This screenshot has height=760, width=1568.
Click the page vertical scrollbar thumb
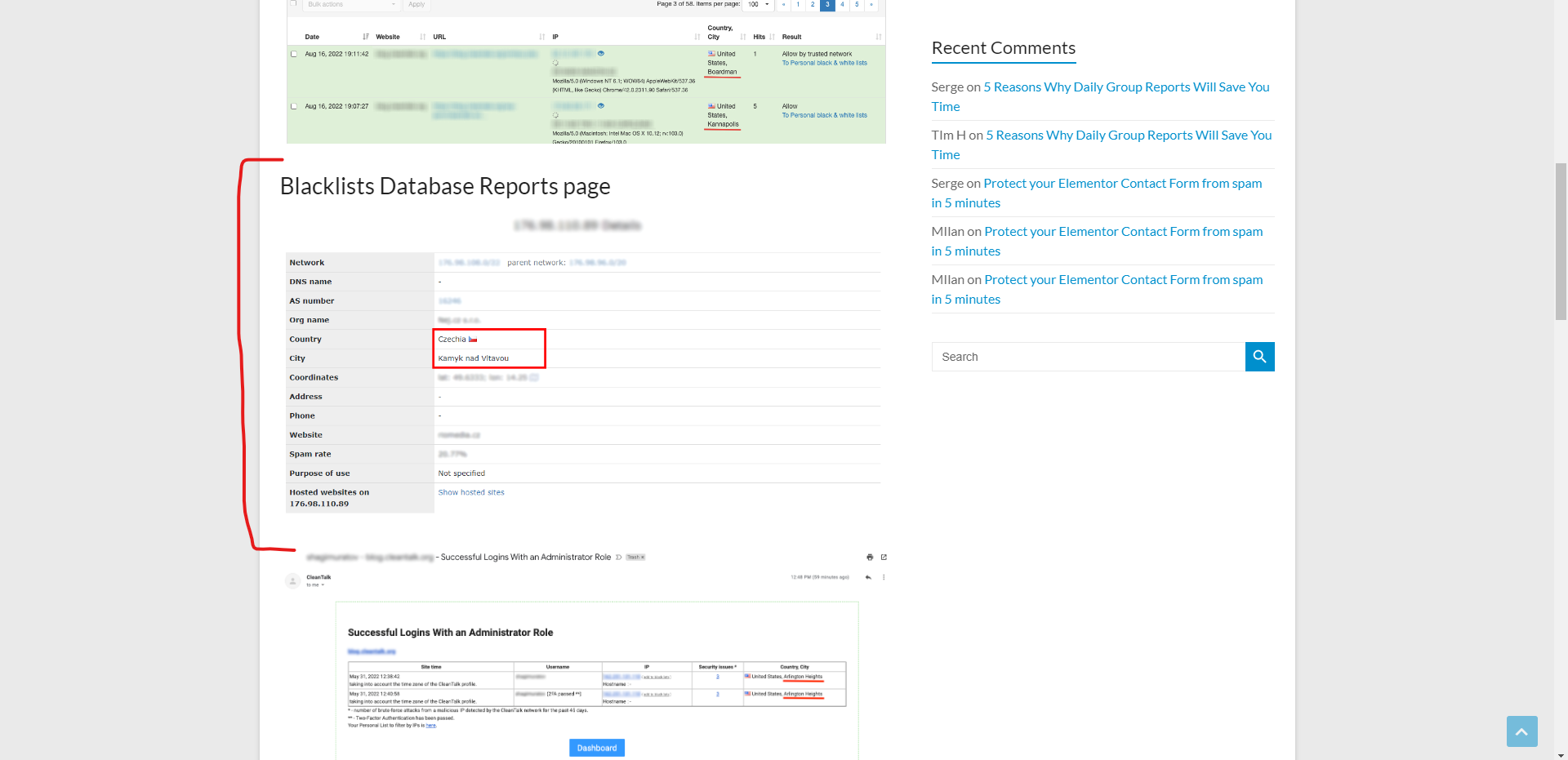[1561, 241]
